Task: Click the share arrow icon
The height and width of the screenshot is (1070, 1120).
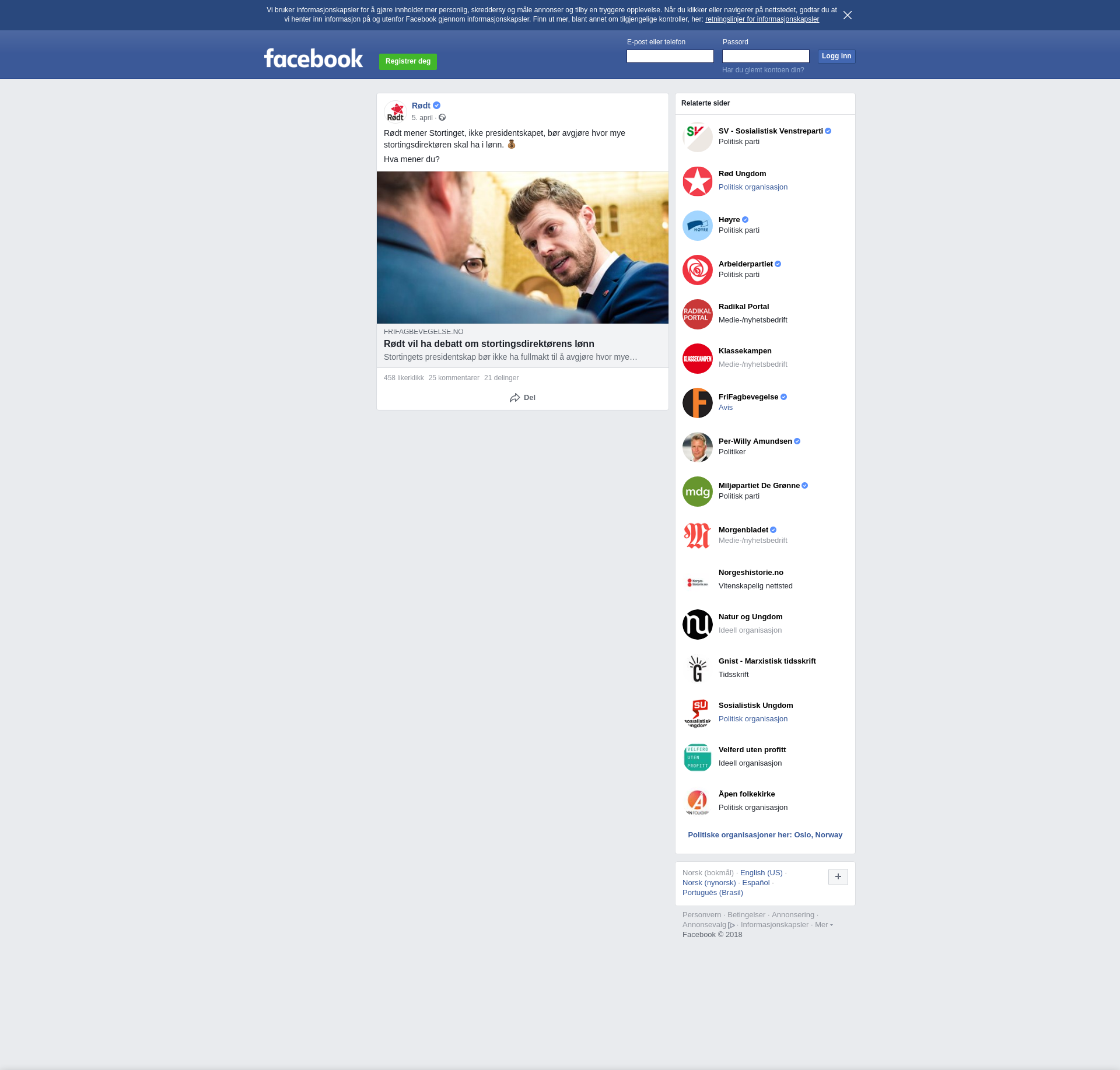Action: (x=514, y=398)
